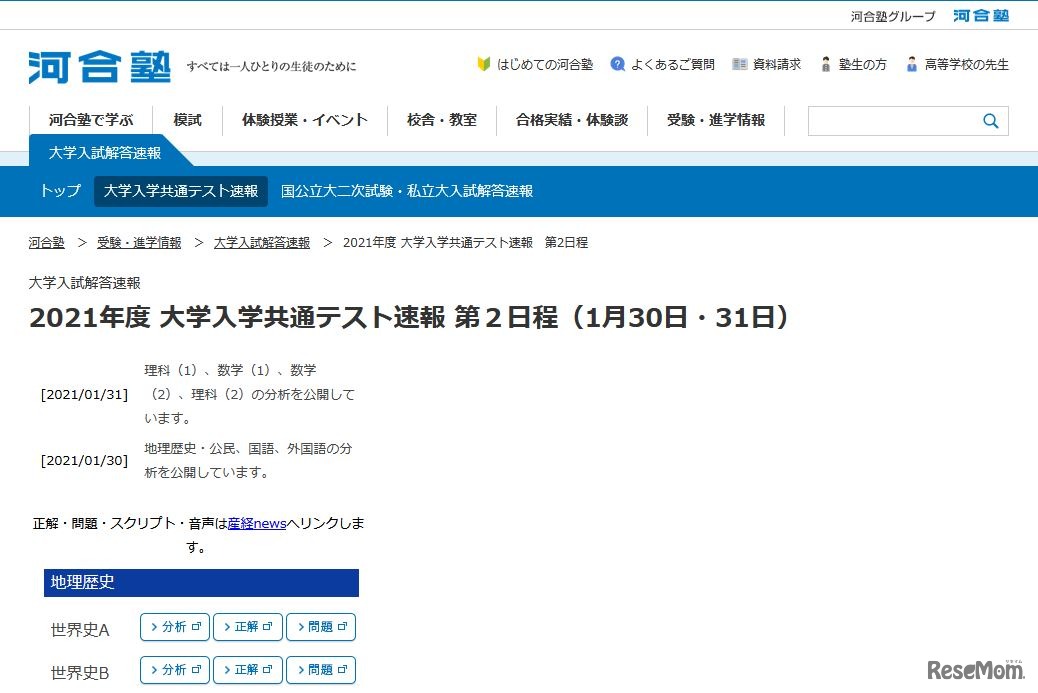Follow the 受験・進学情報 breadcrumb link
Image resolution: width=1038 pixels, height=693 pixels.
coord(139,242)
